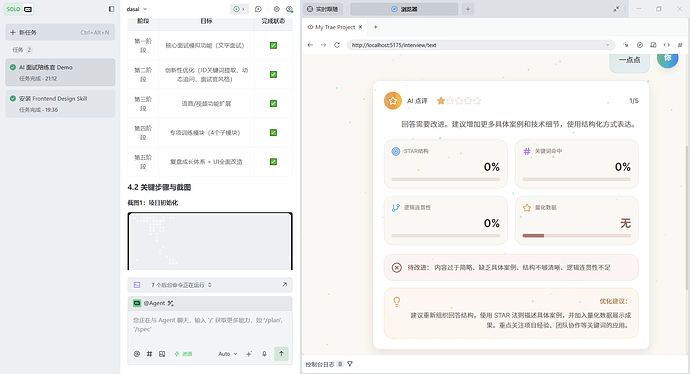Open the Auto model dropdown
This screenshot has height=374, width=690.
click(x=228, y=354)
